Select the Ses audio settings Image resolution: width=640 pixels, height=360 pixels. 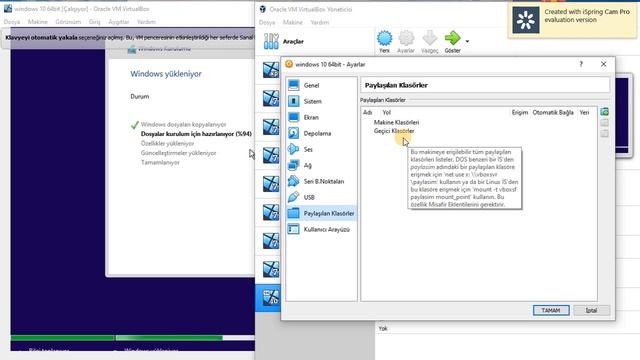tap(321, 149)
